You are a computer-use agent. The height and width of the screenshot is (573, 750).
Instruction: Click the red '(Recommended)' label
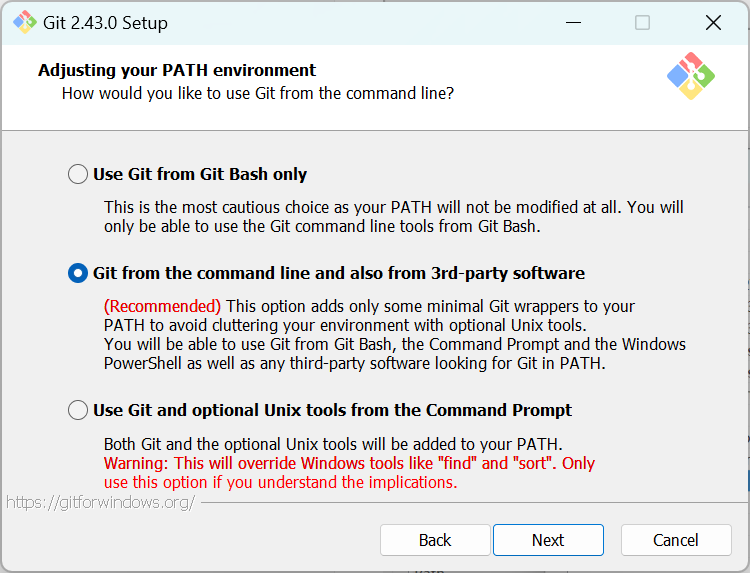[162, 306]
